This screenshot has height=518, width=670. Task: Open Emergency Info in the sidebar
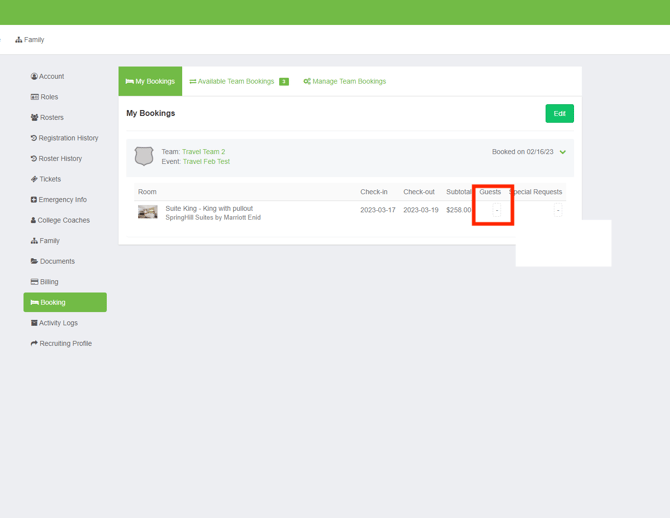[x=59, y=200]
